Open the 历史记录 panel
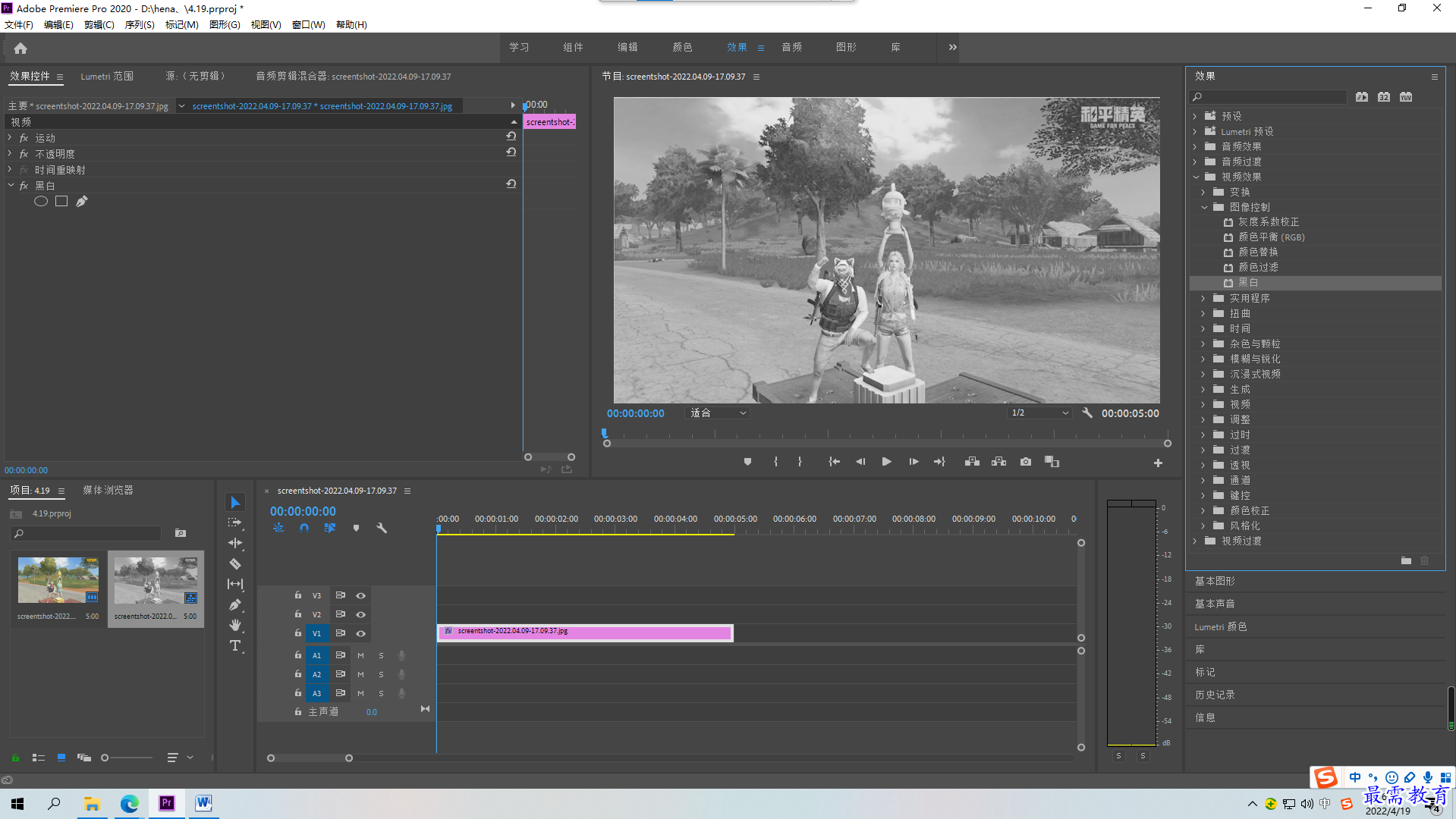 1215,695
